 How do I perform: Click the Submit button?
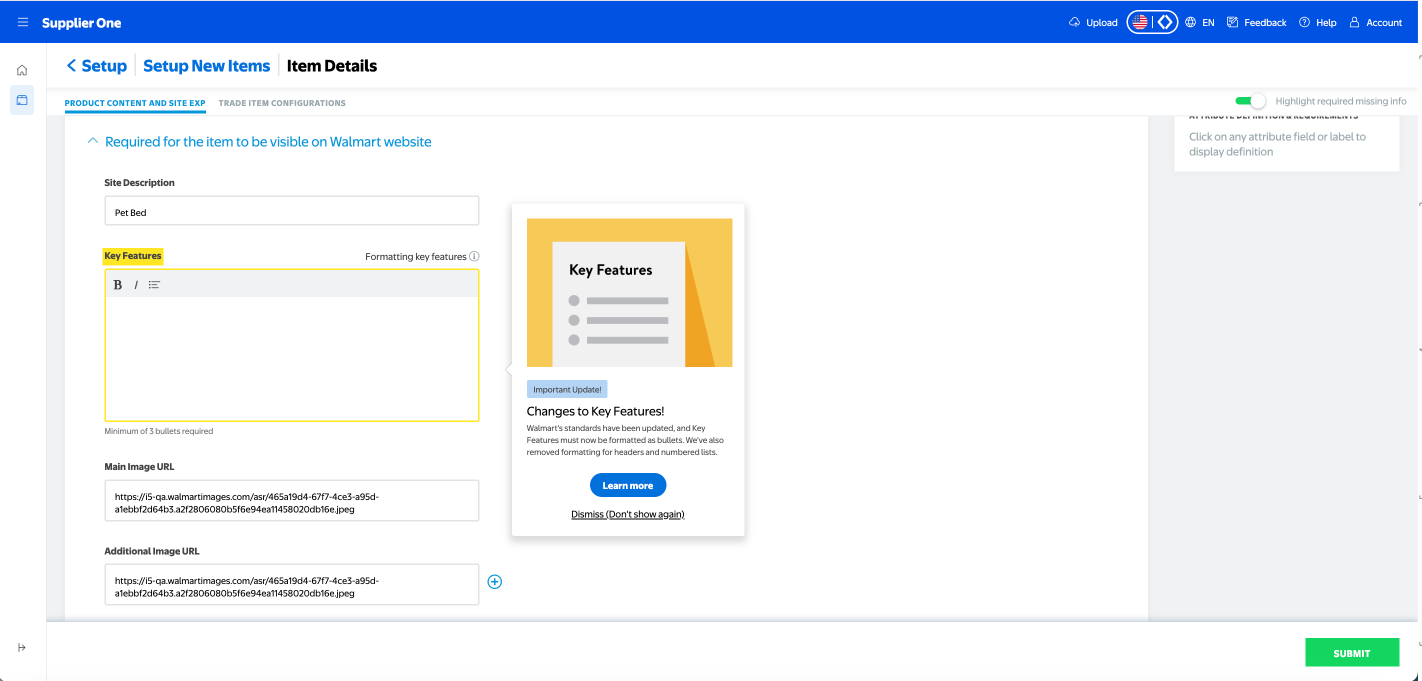(x=1352, y=653)
